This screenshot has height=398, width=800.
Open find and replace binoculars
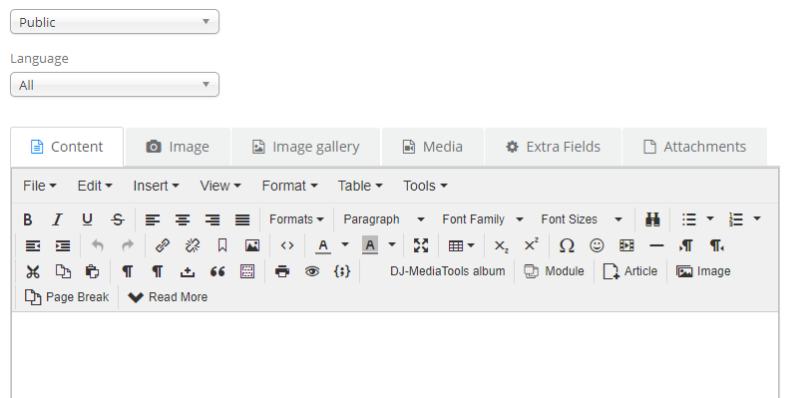(652, 219)
